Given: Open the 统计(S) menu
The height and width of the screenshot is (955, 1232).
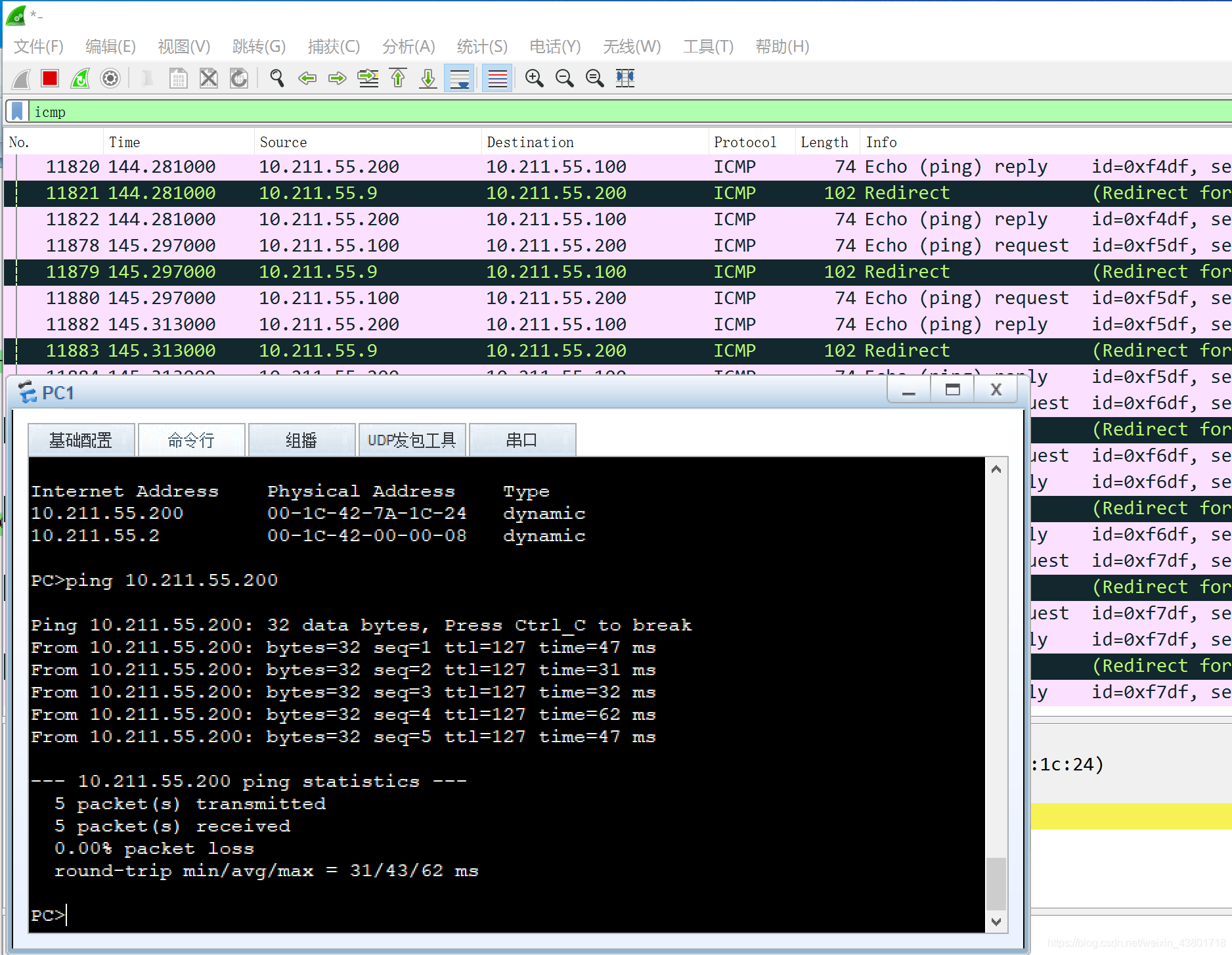Looking at the screenshot, I should (x=482, y=47).
